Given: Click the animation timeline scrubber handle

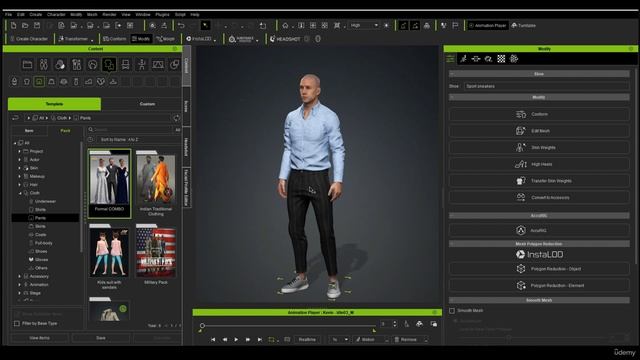Looking at the screenshot, I should coord(202,326).
